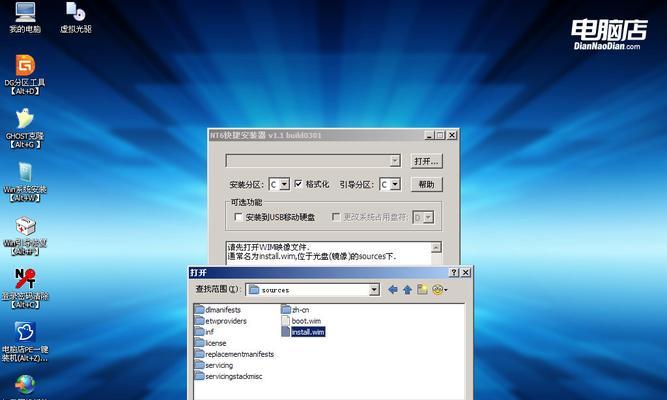
Task: Click the message box scrollbar up arrow
Action: point(436,247)
